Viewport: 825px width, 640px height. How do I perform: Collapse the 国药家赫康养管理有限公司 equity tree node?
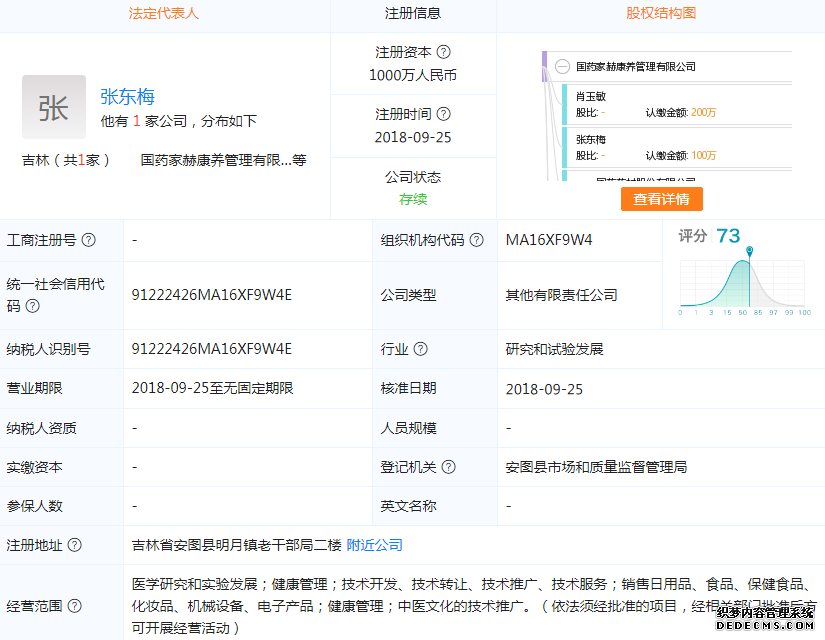[x=562, y=67]
